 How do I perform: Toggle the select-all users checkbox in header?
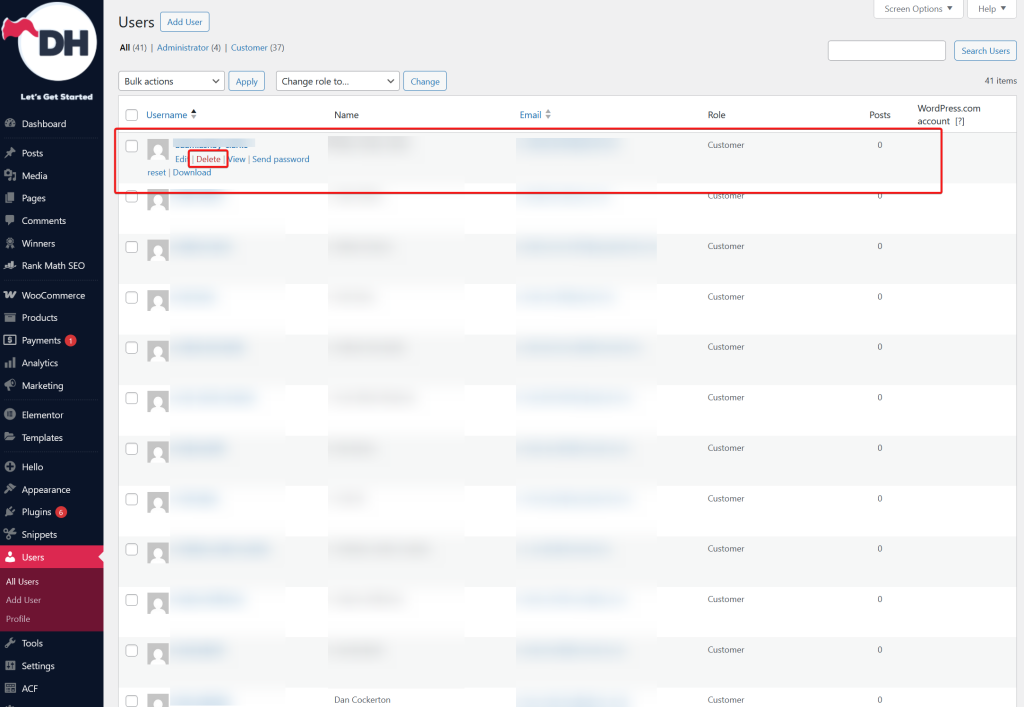[x=131, y=115]
